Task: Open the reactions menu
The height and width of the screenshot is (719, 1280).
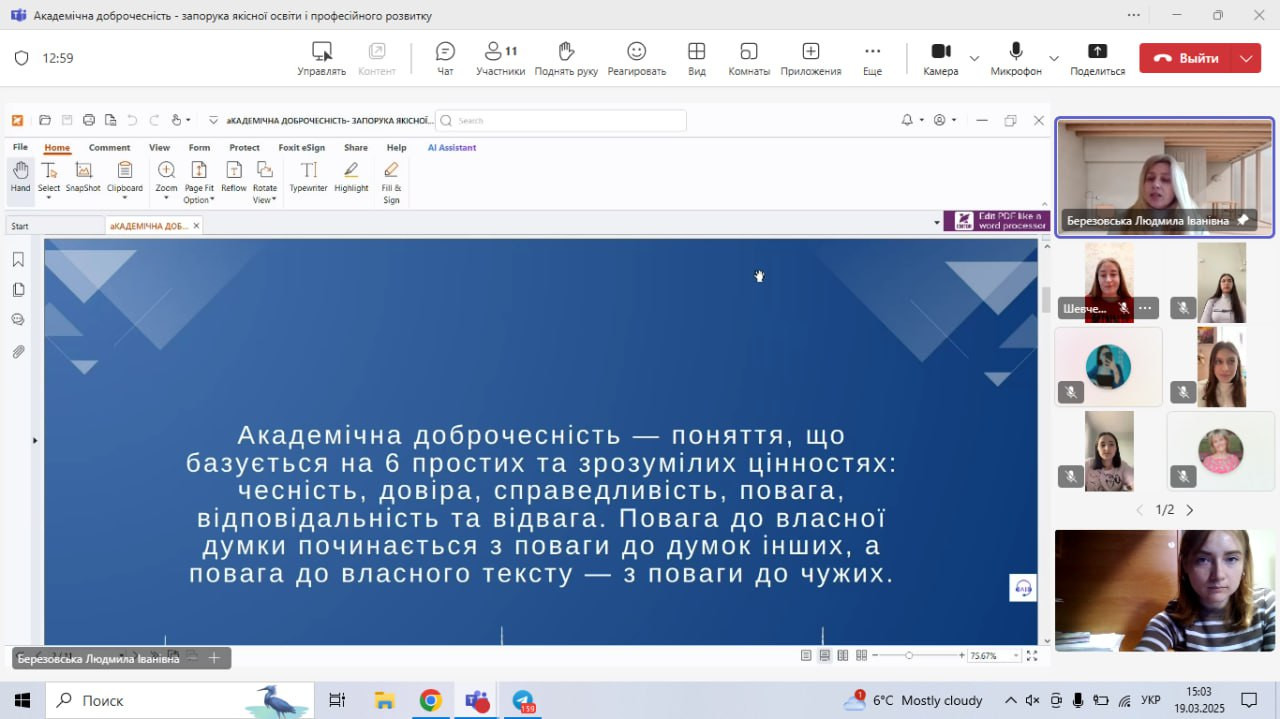Action: tap(636, 58)
